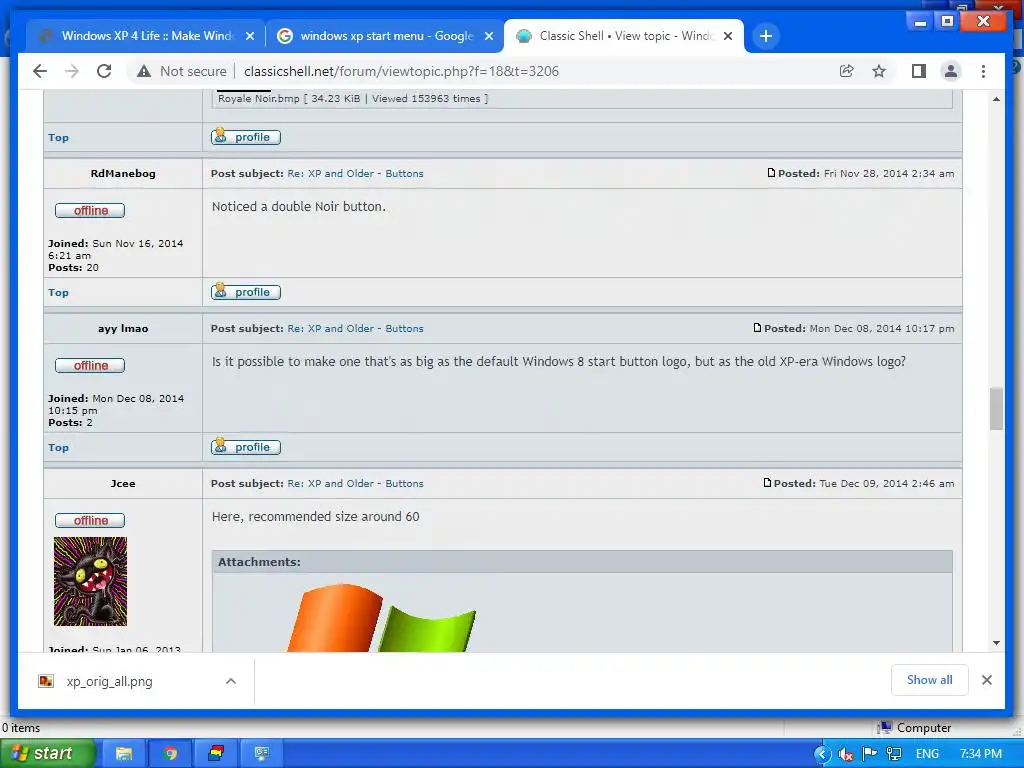The height and width of the screenshot is (768, 1024).
Task: Click Jcee's offline status badge
Action: coord(90,520)
